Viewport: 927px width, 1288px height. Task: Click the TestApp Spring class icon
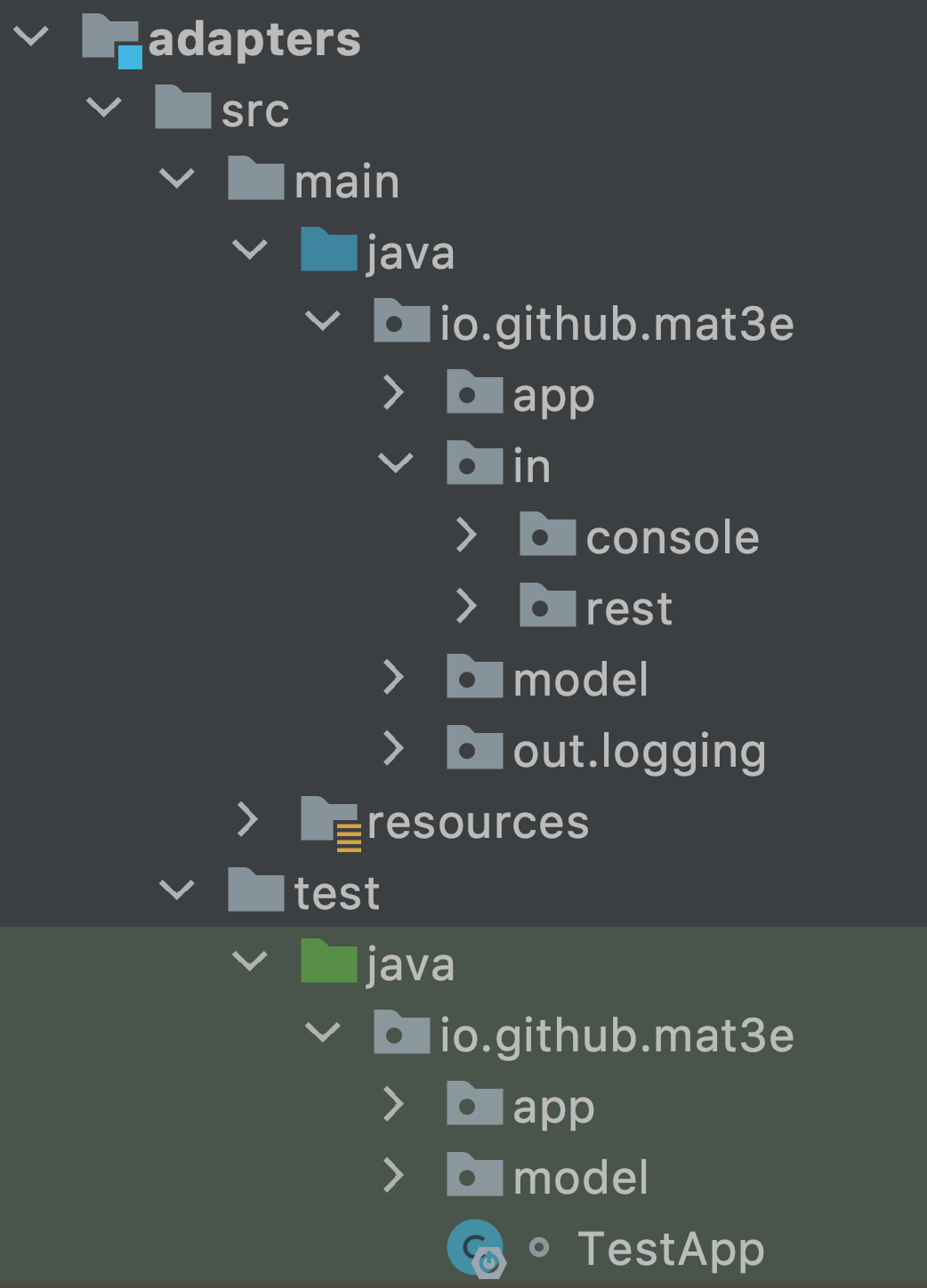pos(475,1248)
